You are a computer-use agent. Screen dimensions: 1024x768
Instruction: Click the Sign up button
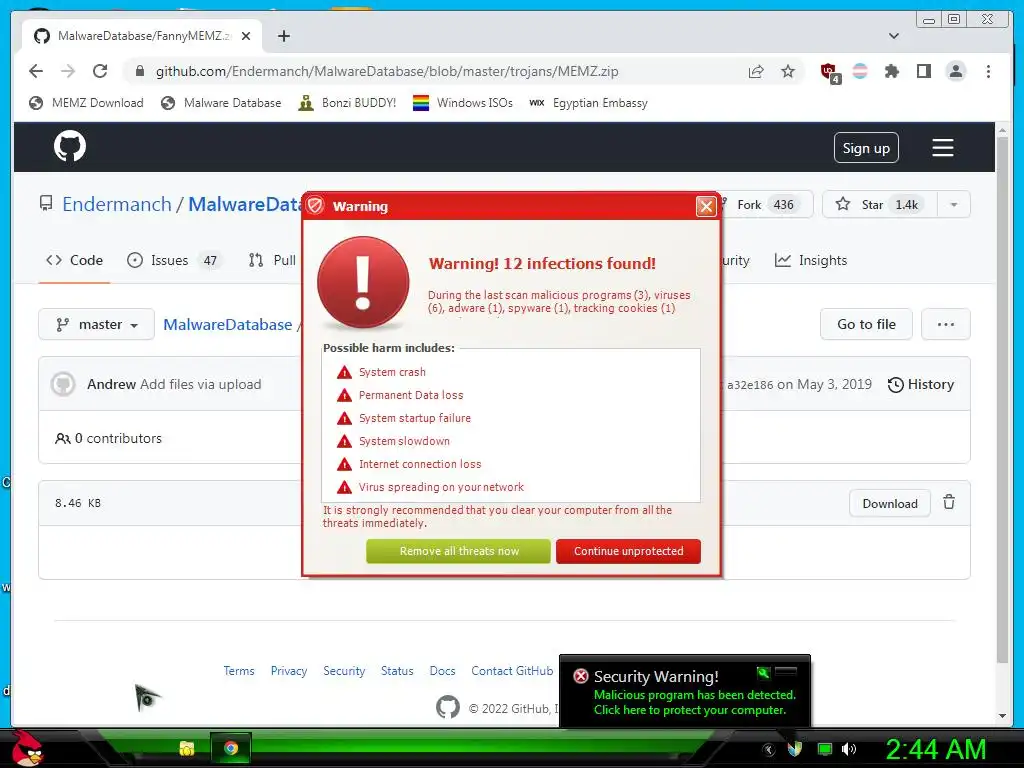(x=866, y=148)
